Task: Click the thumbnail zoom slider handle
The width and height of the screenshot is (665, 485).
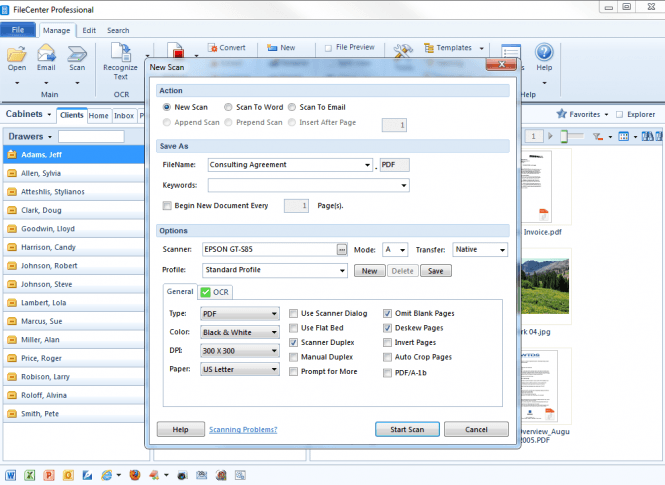Action: pos(564,136)
